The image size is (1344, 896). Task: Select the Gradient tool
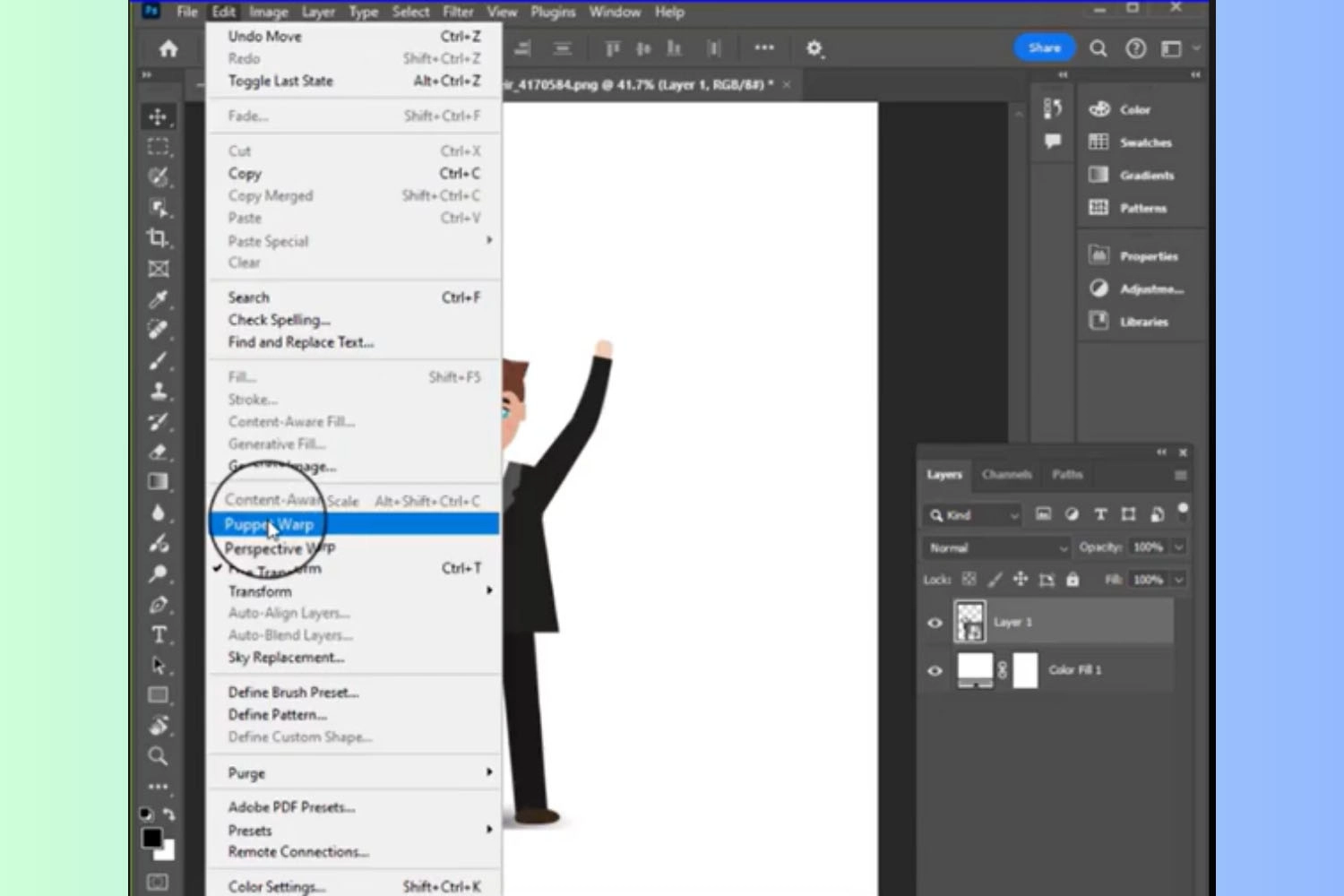(159, 483)
